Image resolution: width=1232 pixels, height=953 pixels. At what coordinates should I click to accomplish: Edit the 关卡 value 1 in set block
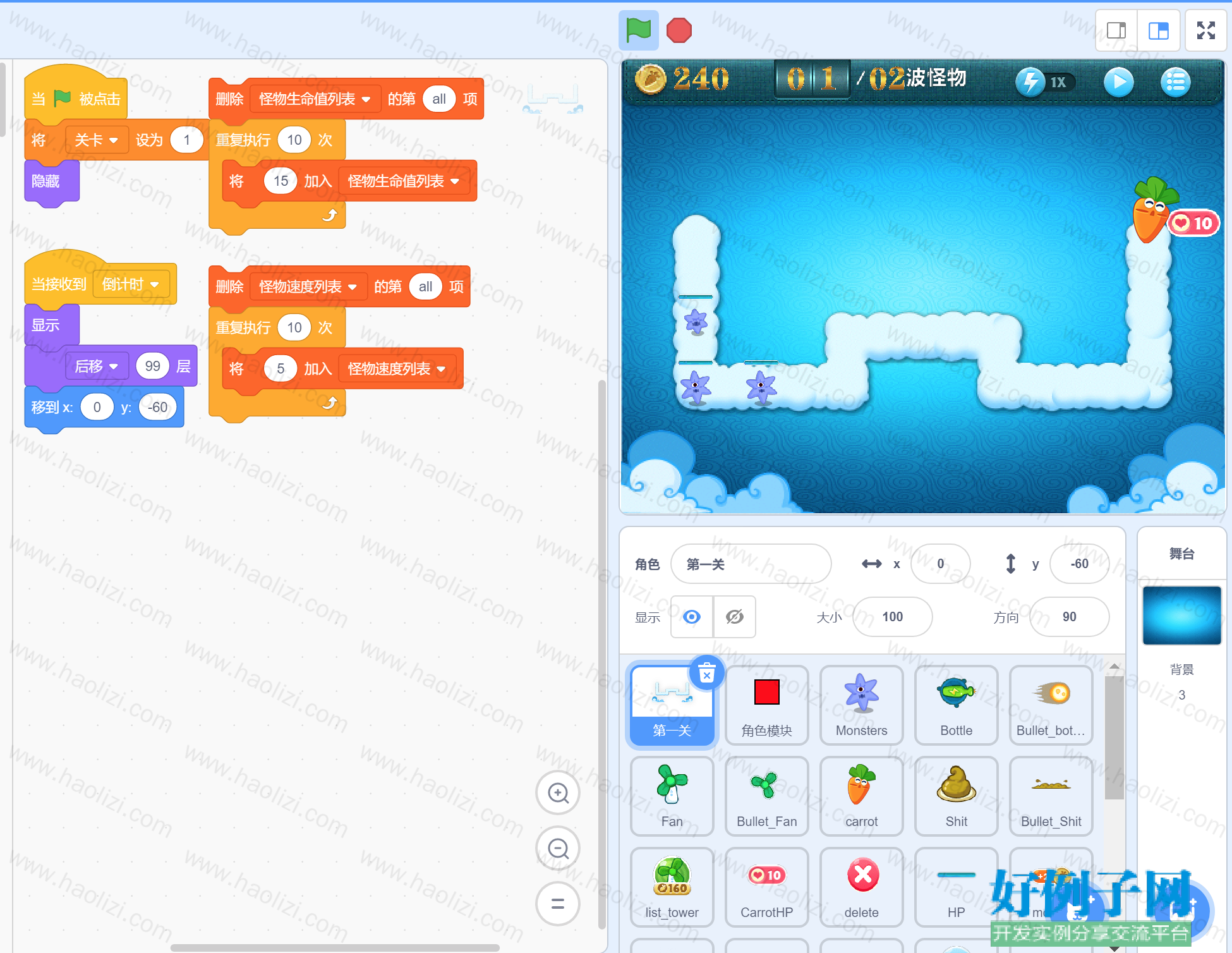[186, 140]
